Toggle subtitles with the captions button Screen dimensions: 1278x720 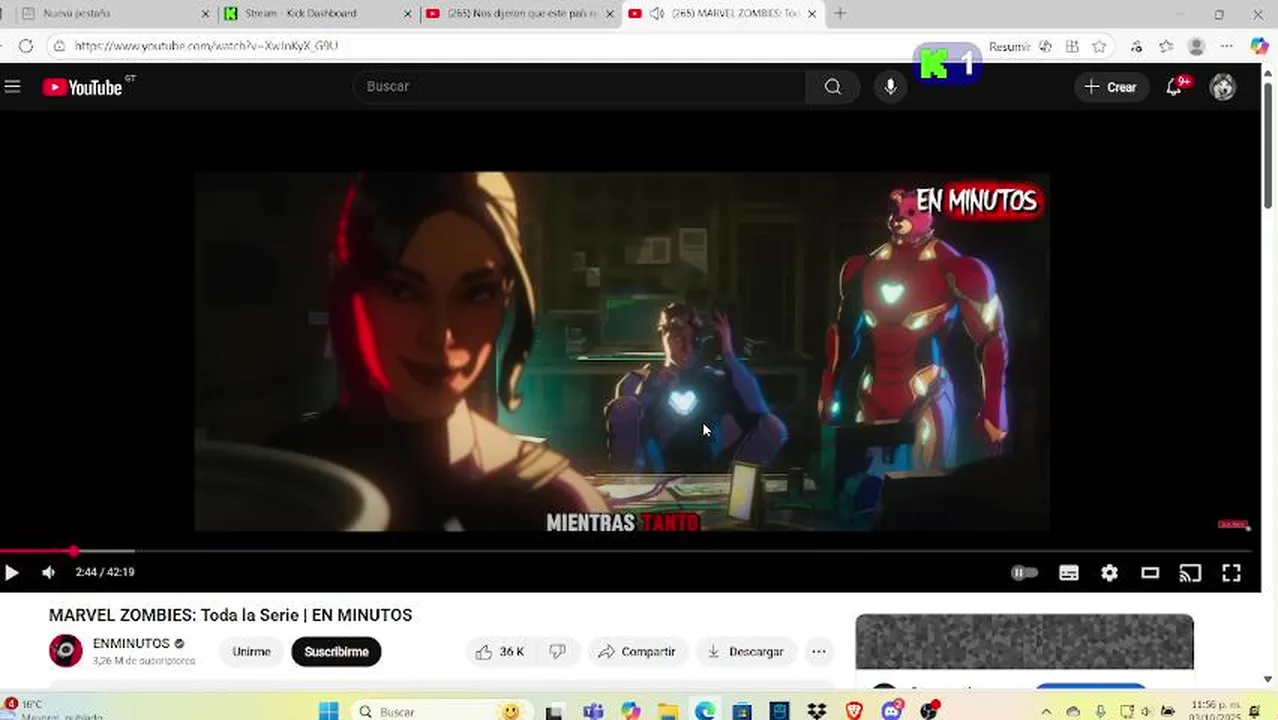click(x=1069, y=573)
